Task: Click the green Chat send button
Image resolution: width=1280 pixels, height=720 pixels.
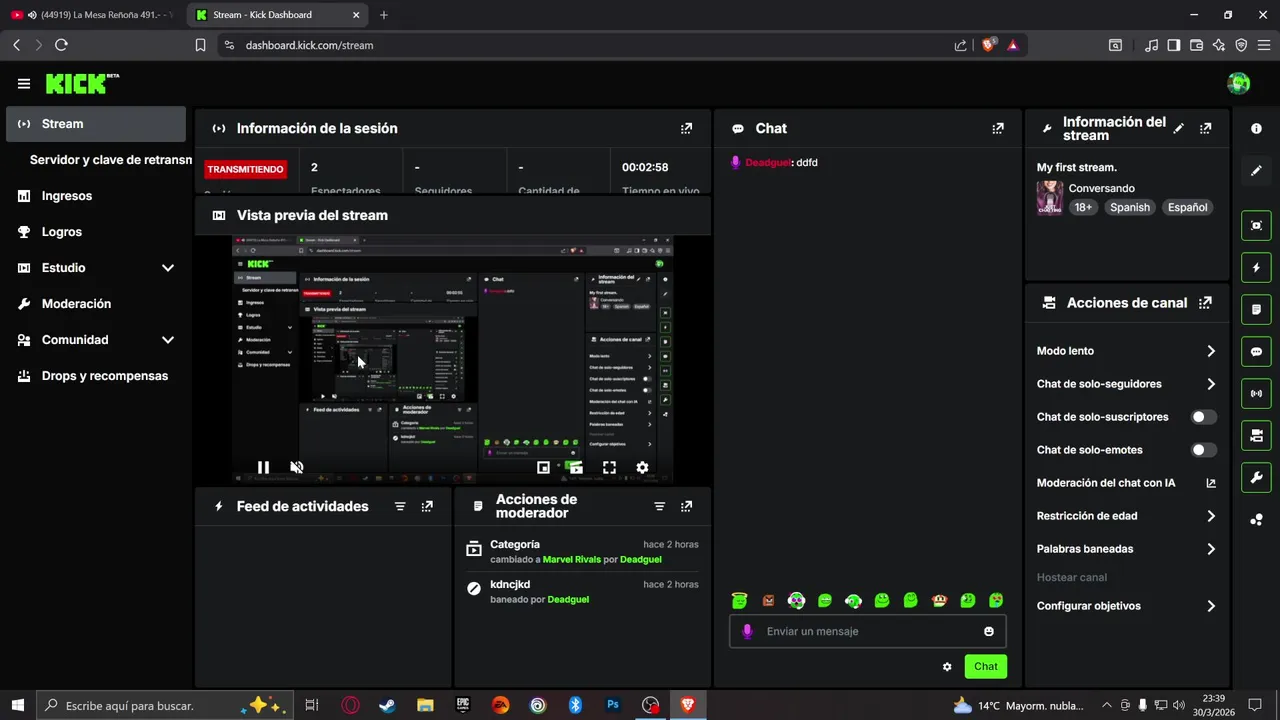Action: (985, 667)
